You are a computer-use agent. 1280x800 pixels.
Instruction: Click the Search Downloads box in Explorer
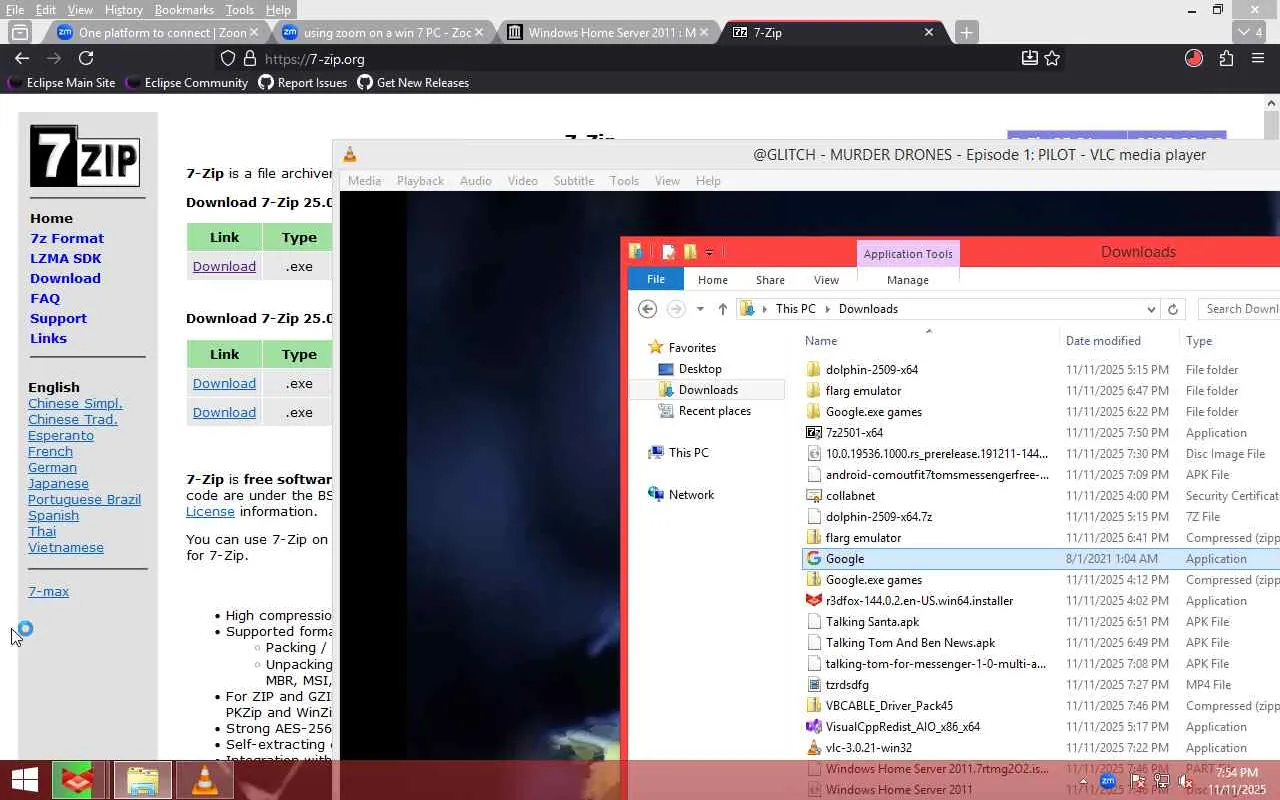coord(1240,309)
